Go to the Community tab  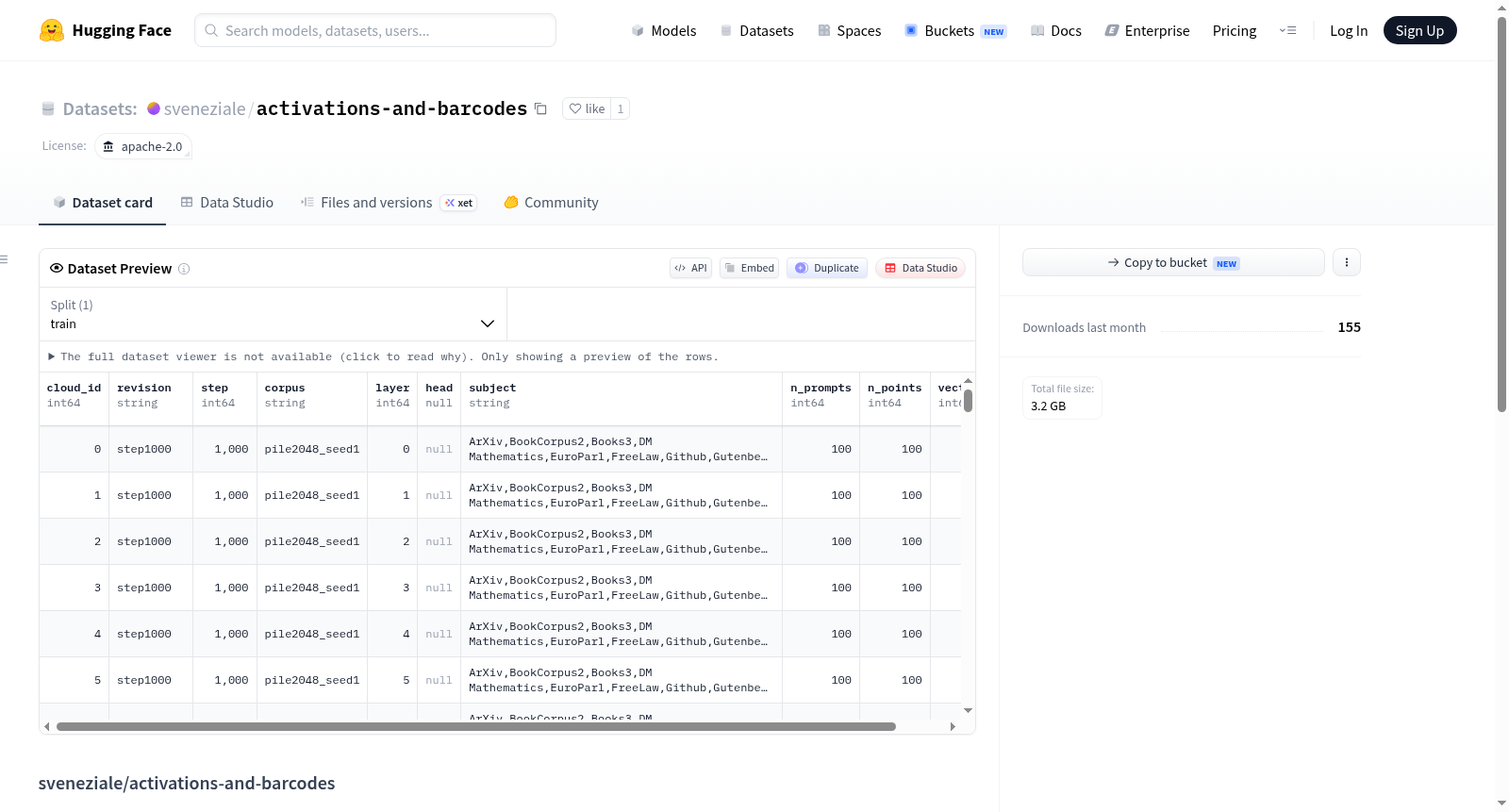[552, 203]
